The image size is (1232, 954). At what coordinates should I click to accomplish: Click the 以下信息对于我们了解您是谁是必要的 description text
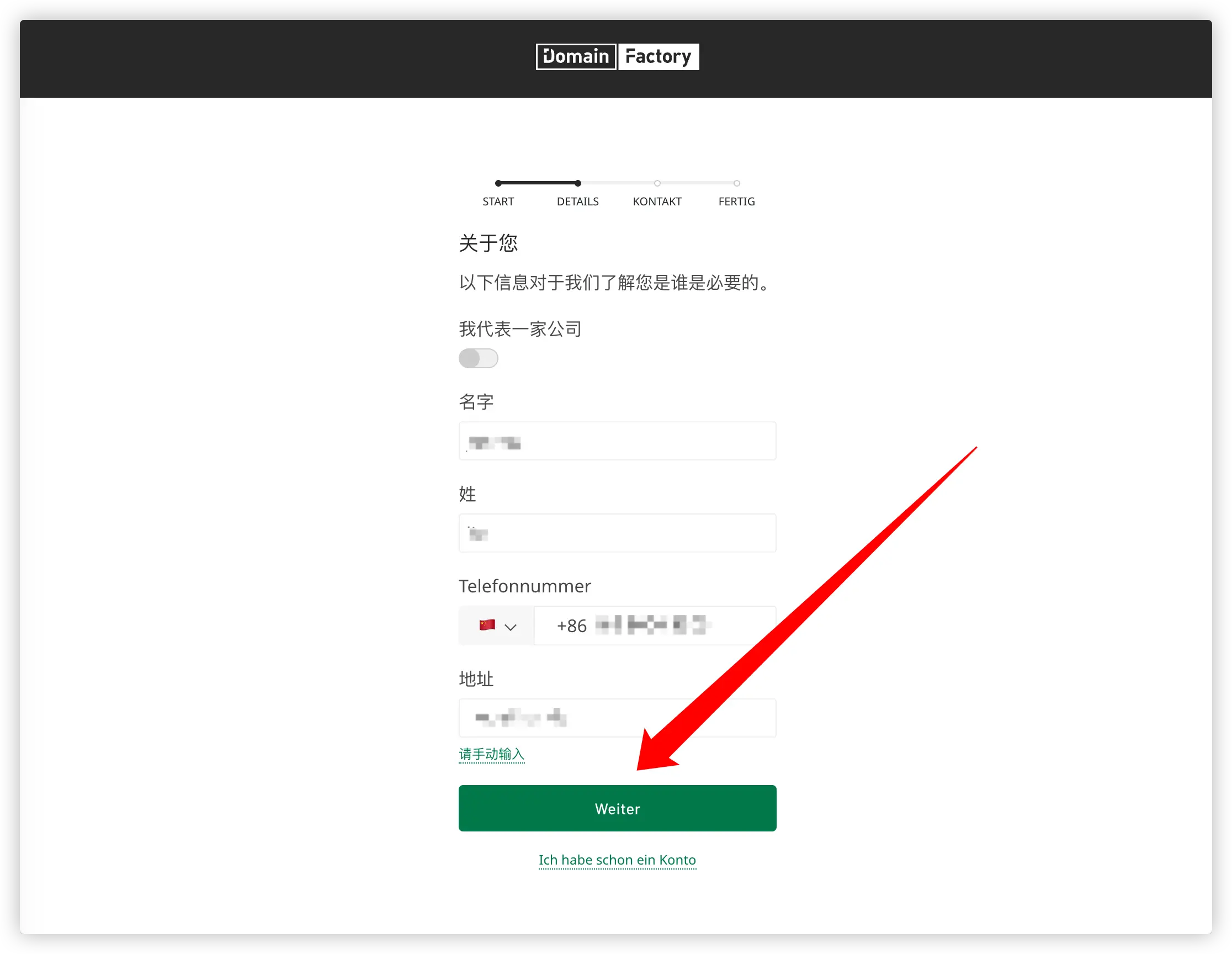[x=615, y=283]
